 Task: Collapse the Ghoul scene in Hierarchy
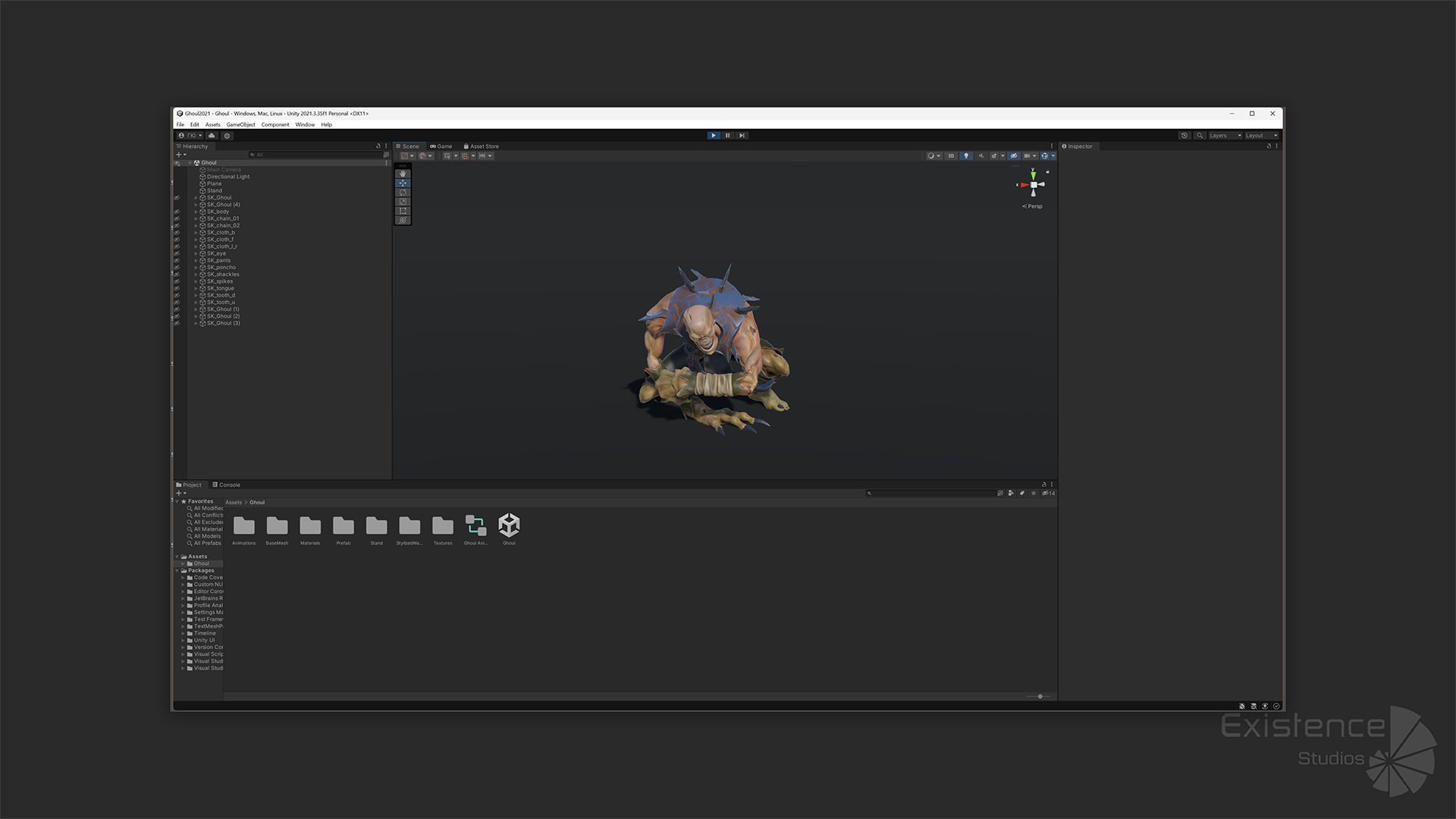coord(190,163)
